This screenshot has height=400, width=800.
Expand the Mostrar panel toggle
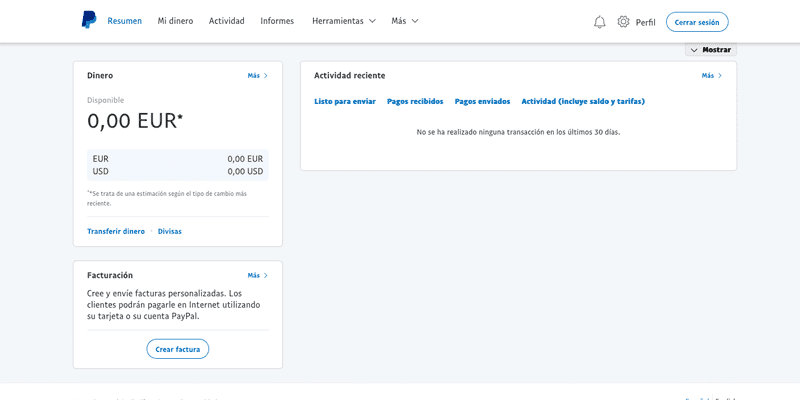710,50
